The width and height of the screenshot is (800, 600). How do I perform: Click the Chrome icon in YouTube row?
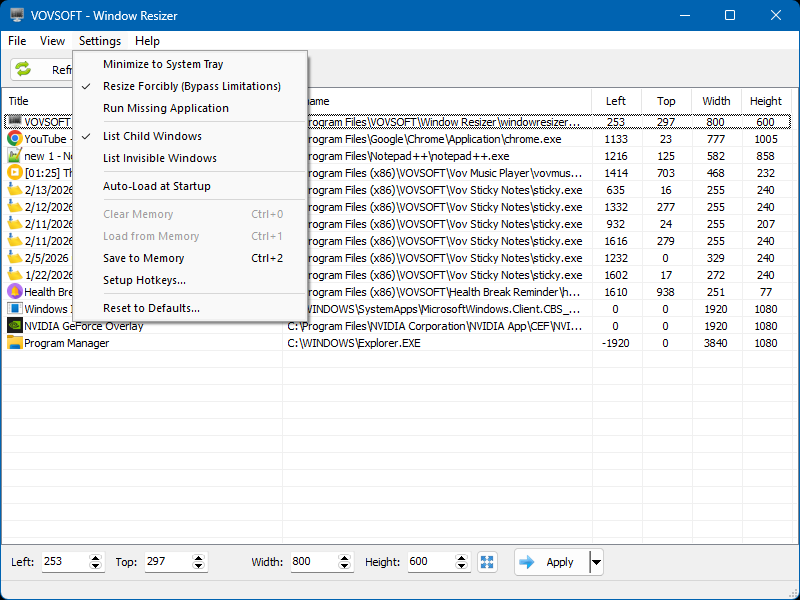tap(14, 140)
